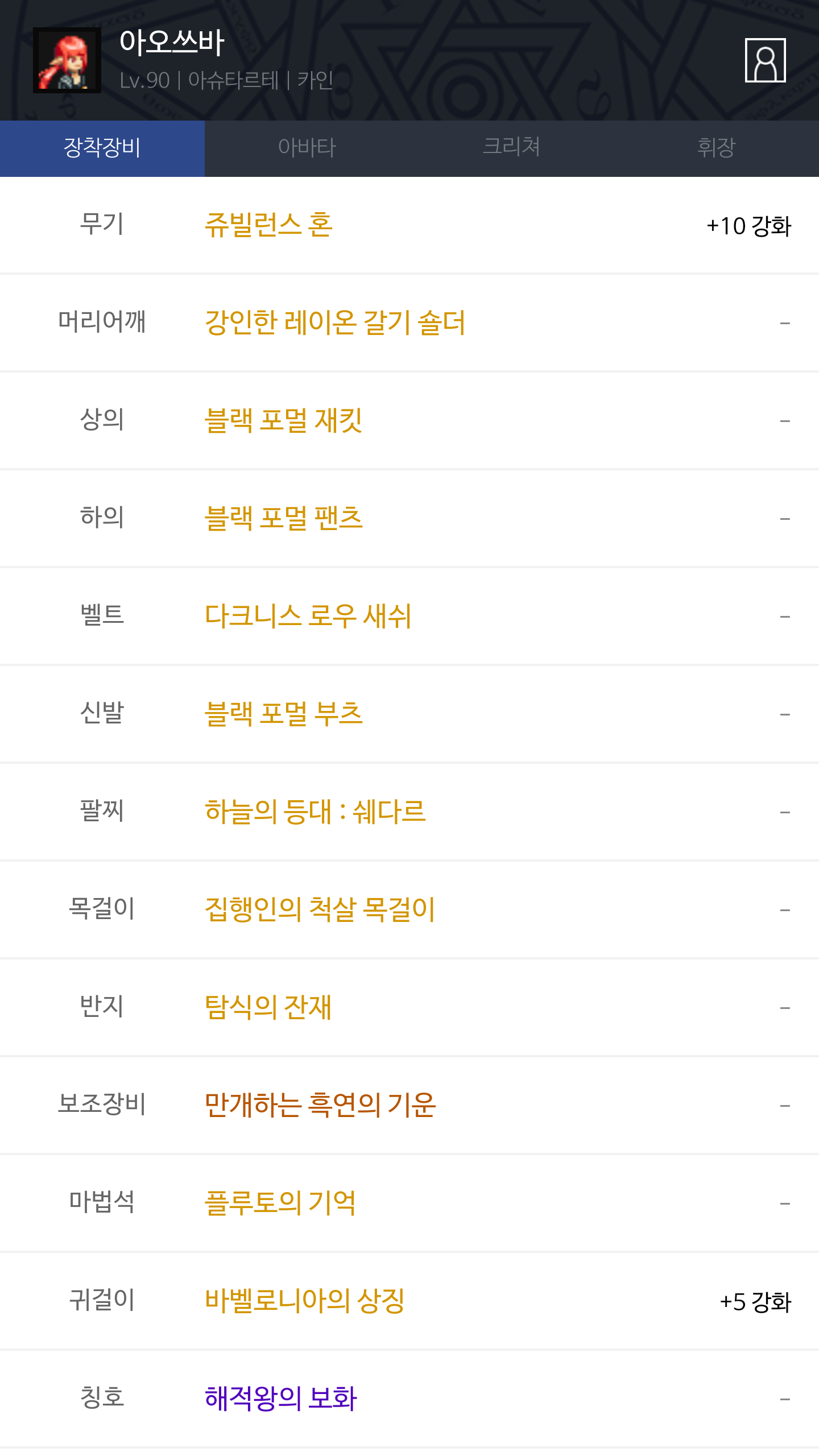This screenshot has height=1456, width=819.
Task: Open bracelet item 하늘의 등대 : 쉐다르
Action: click(x=315, y=812)
